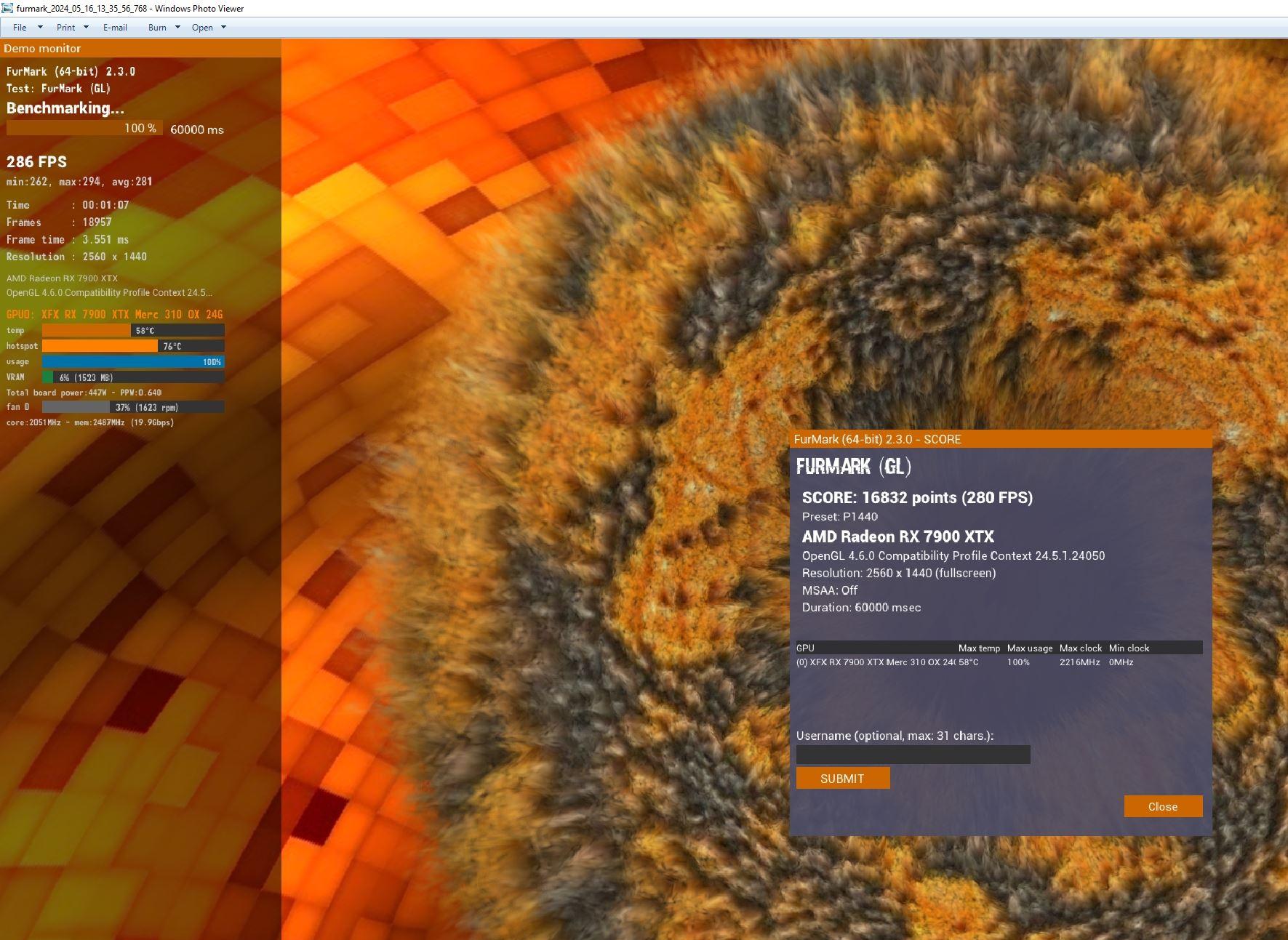The image size is (1288, 940).
Task: Close the FurMark score dialog
Action: click(x=1162, y=806)
